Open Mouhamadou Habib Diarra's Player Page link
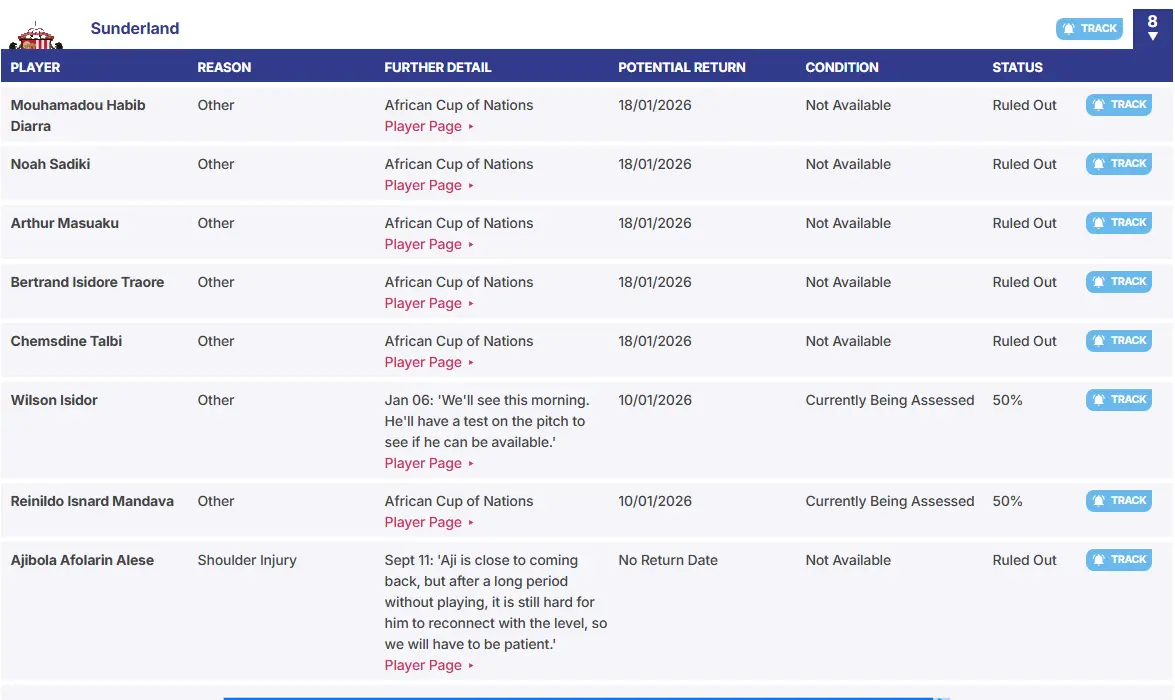This screenshot has height=700, width=1175. point(423,126)
